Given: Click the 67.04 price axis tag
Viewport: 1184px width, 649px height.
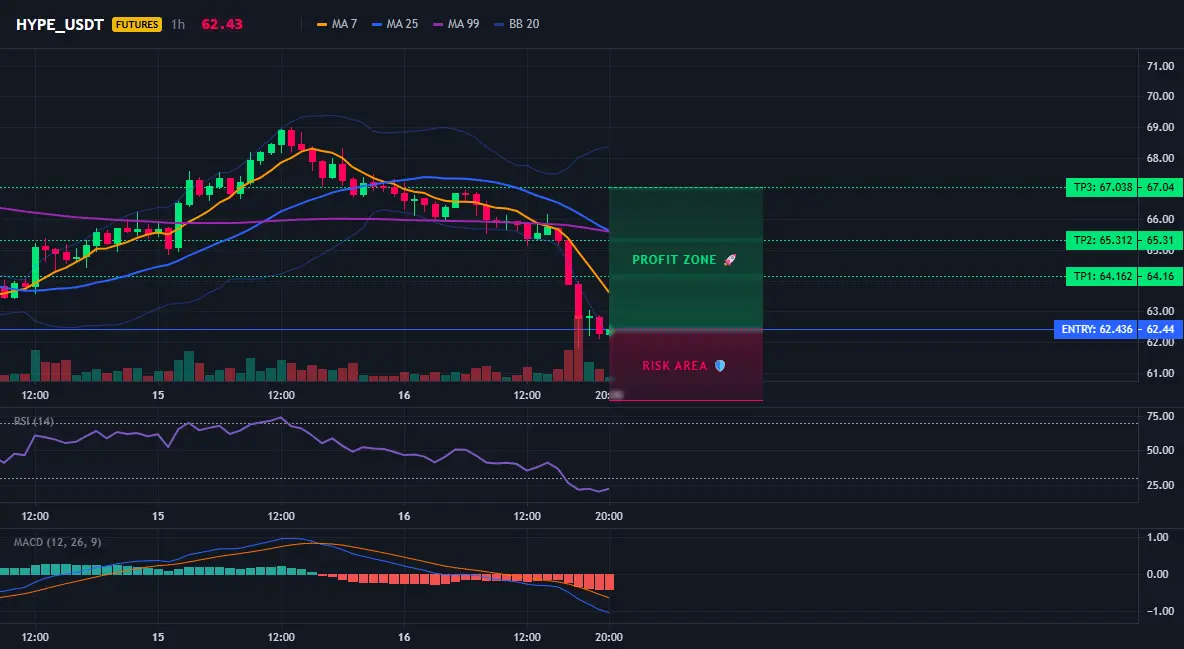Looking at the screenshot, I should pos(1161,187).
